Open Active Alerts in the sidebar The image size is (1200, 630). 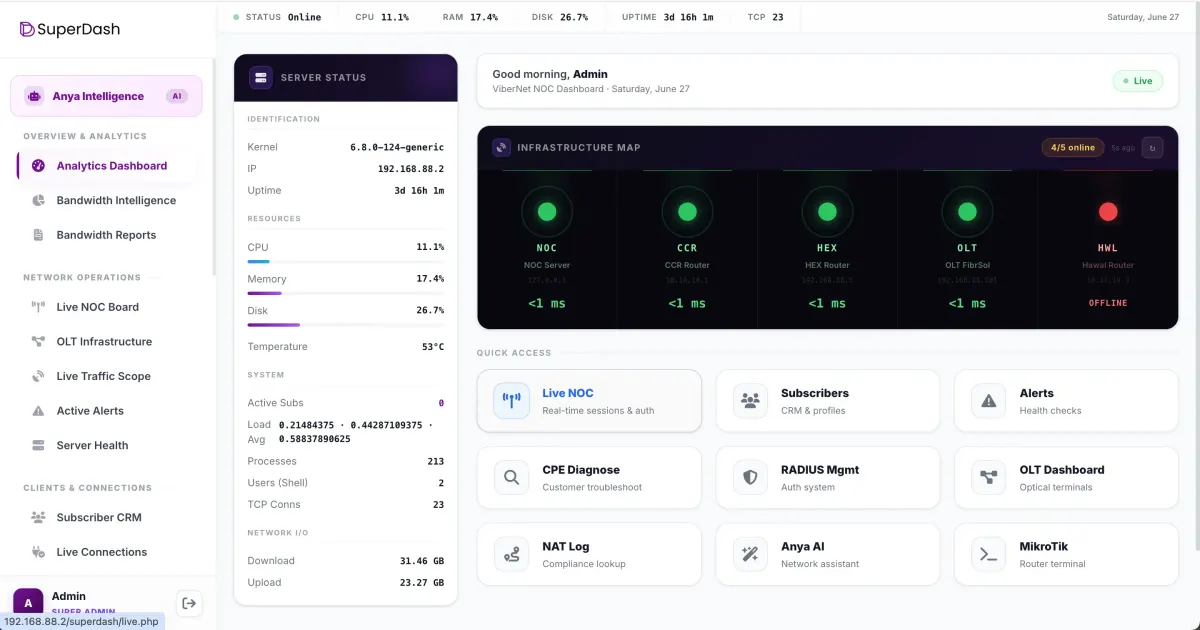click(107, 411)
